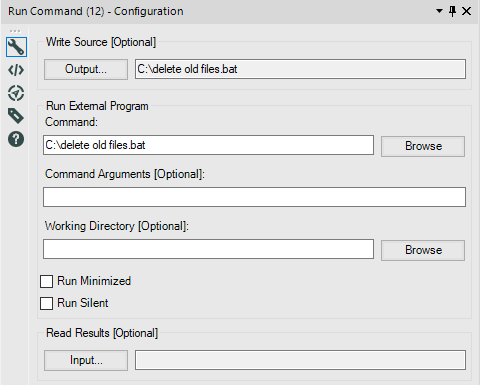Click the Write Source path field
The height and width of the screenshot is (385, 480).
[300, 69]
